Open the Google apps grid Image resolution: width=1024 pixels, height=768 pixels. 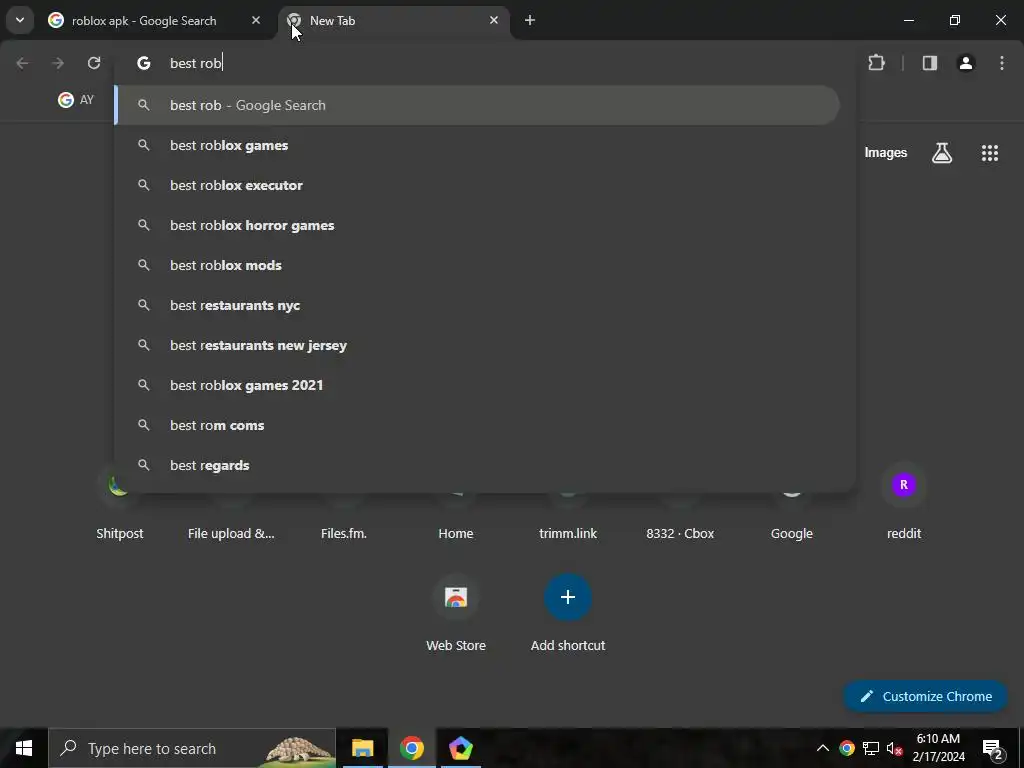[x=990, y=153]
